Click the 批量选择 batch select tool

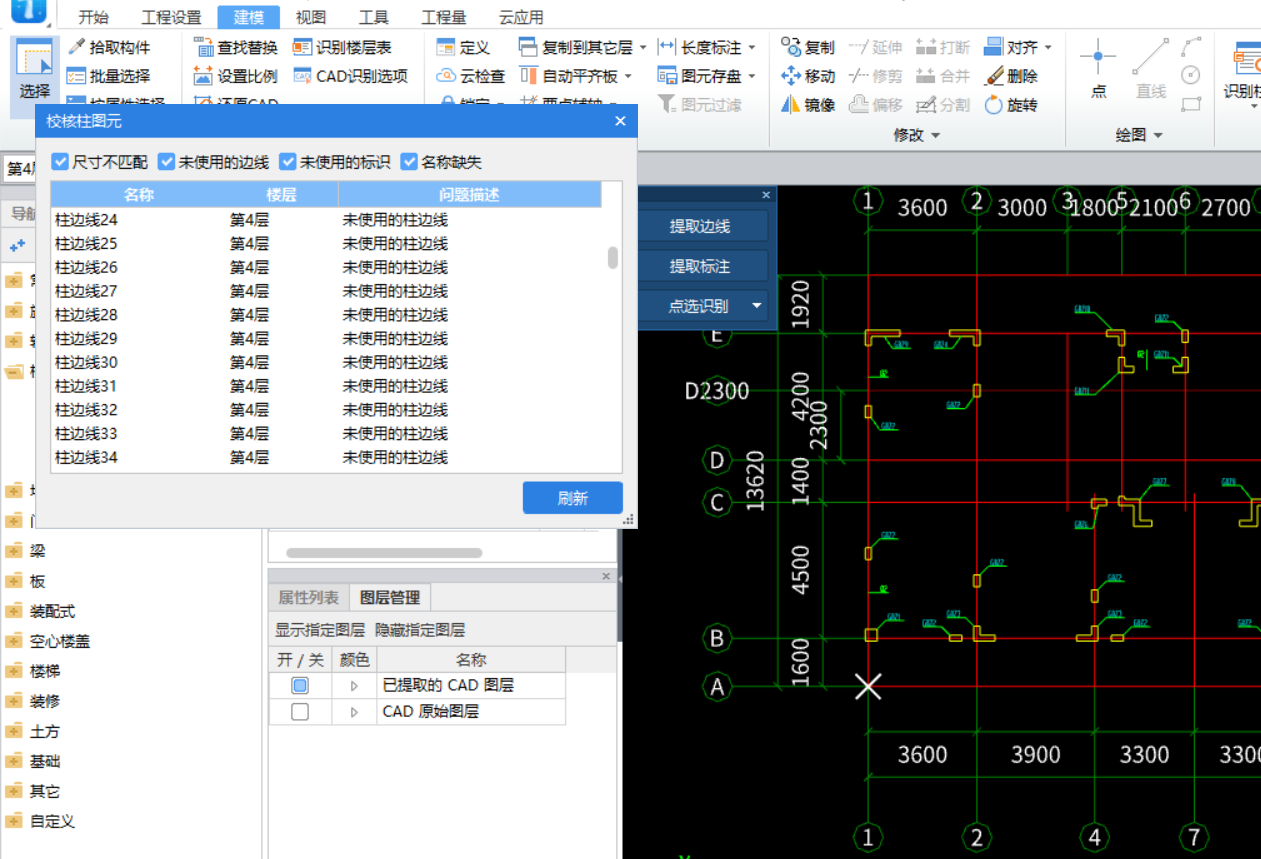[x=108, y=76]
